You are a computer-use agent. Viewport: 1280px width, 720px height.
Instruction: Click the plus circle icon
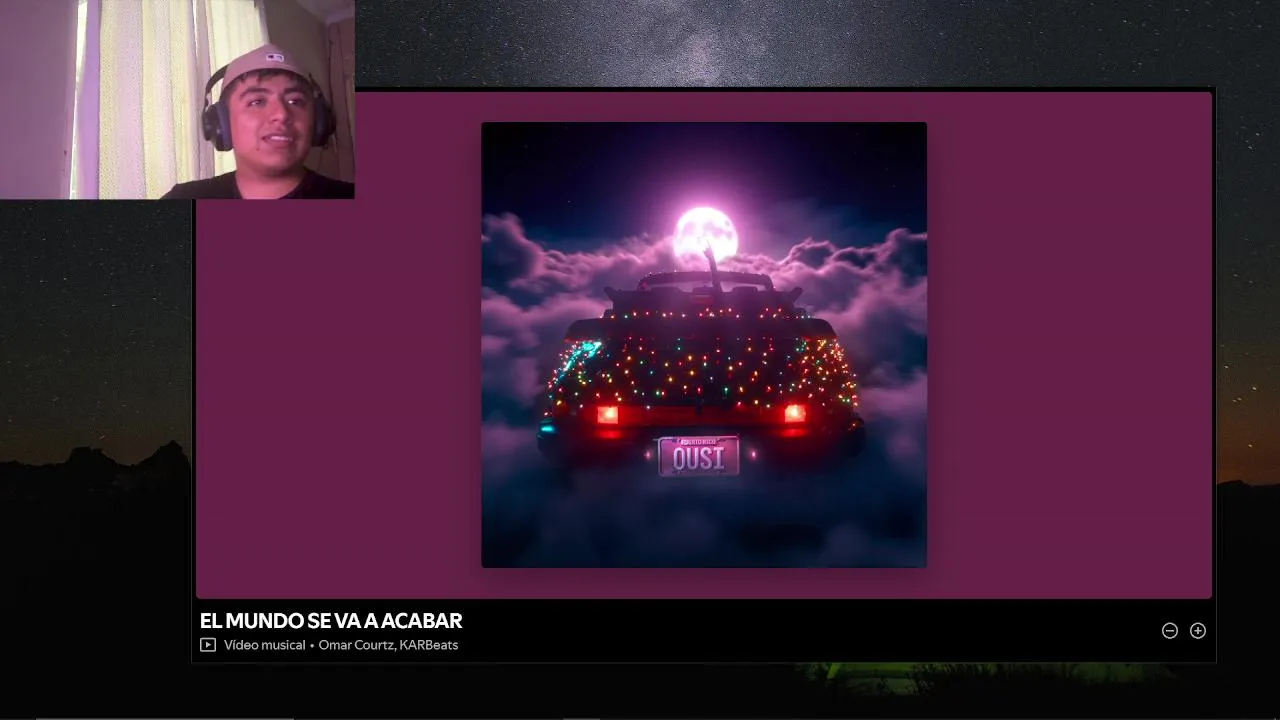[x=1197, y=631]
